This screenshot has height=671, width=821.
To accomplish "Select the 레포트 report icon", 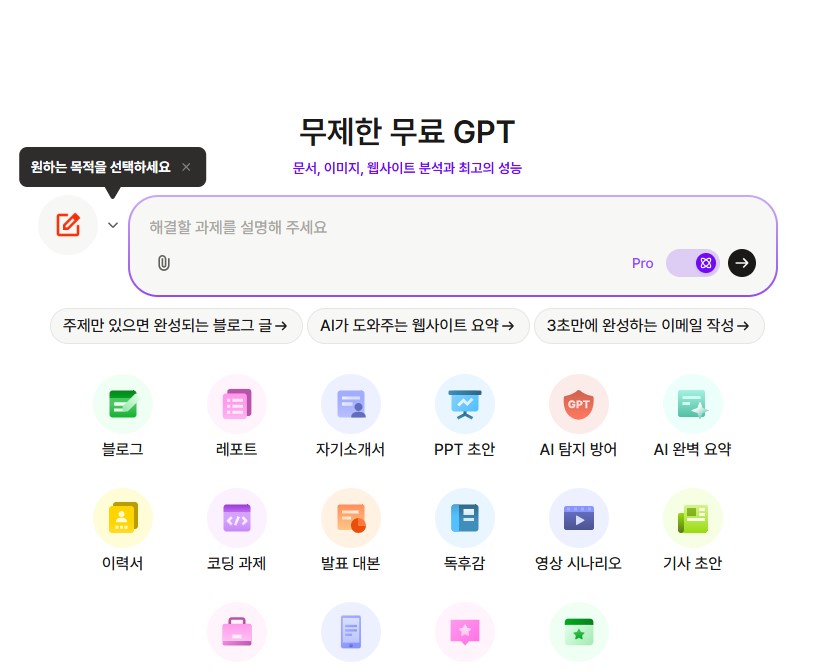I will [237, 404].
